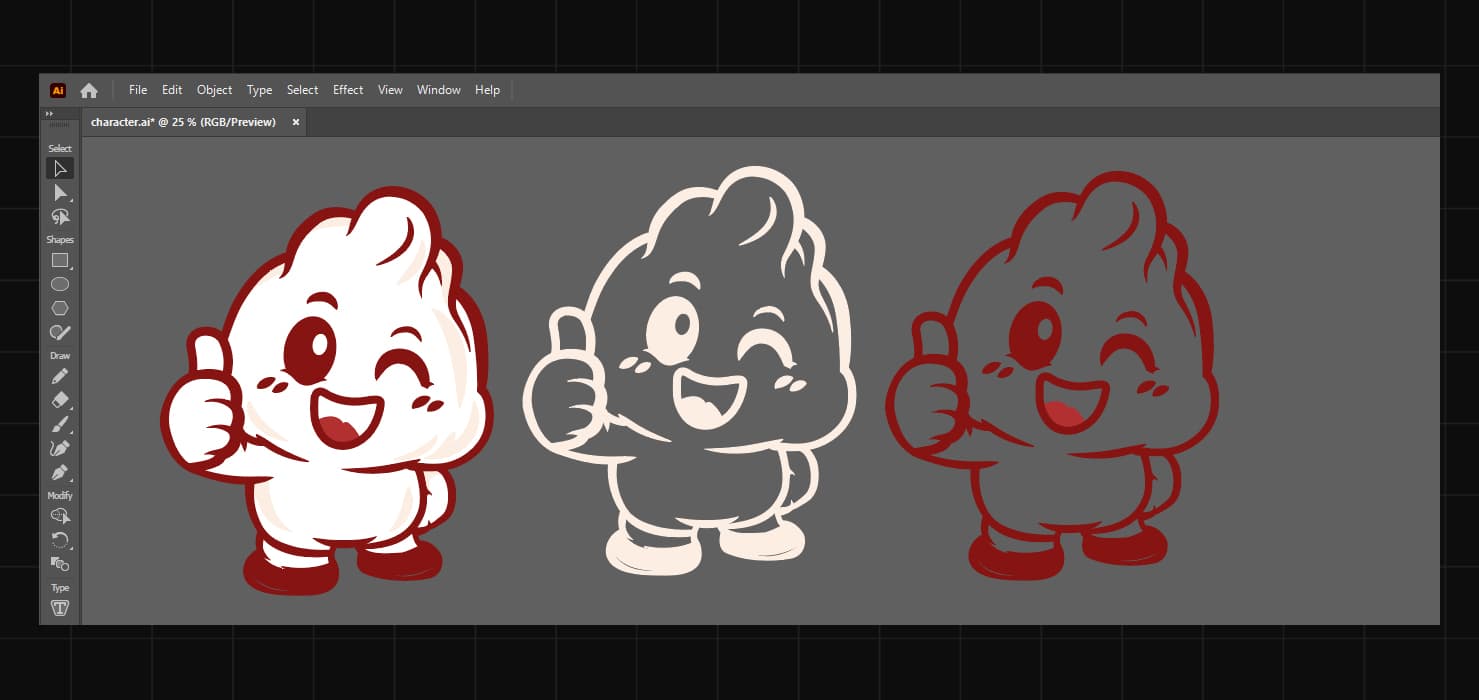Open the Select menu

point(302,90)
